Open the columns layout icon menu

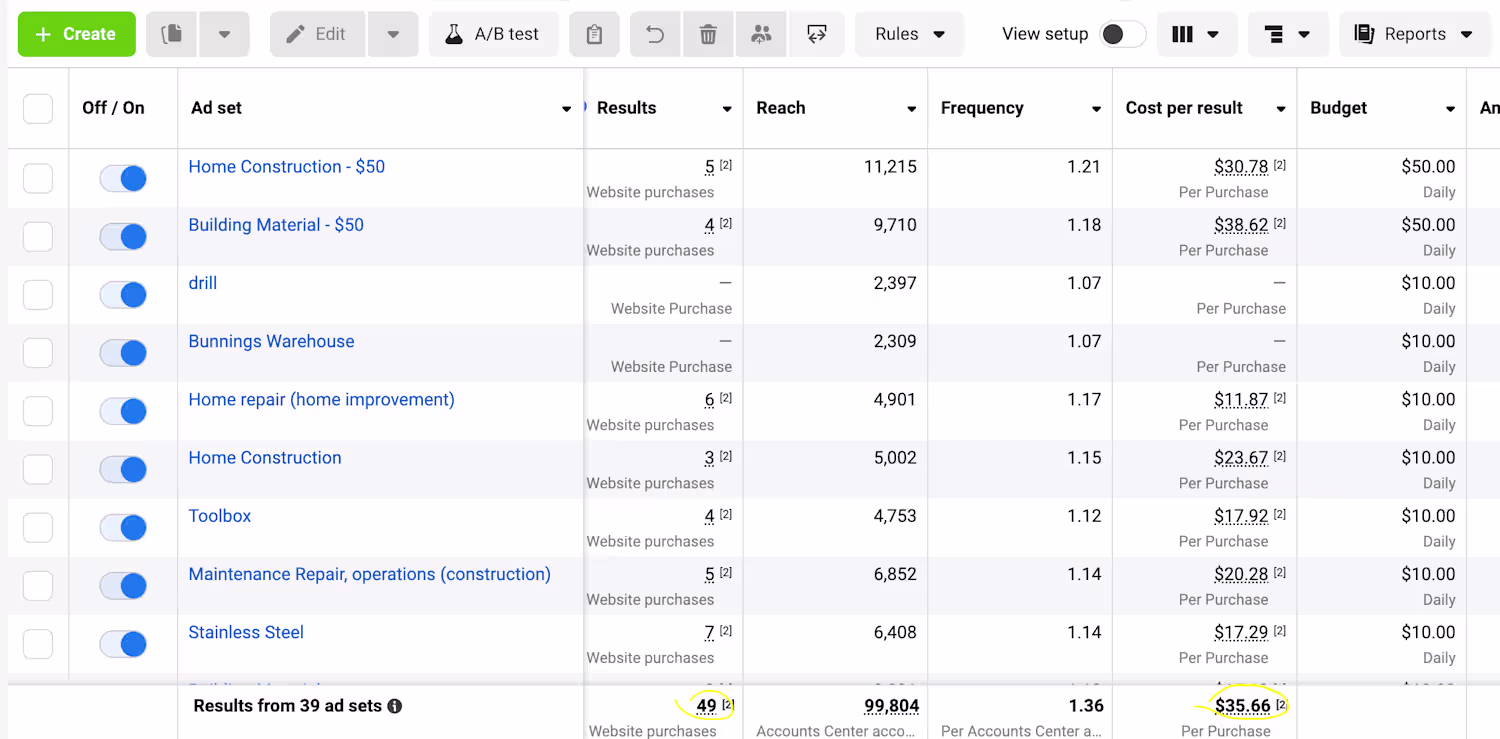1195,34
